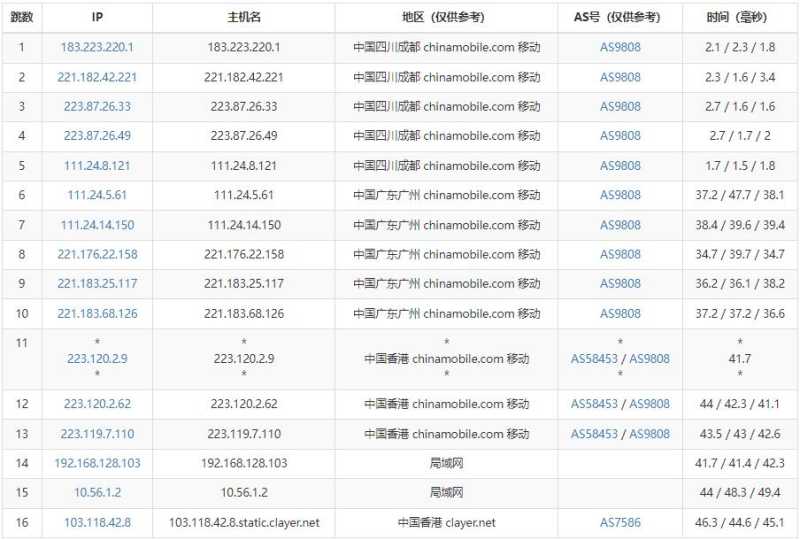This screenshot has width=800, height=540.
Task: Open IP link 223.87.26.49
Action: click(97, 136)
